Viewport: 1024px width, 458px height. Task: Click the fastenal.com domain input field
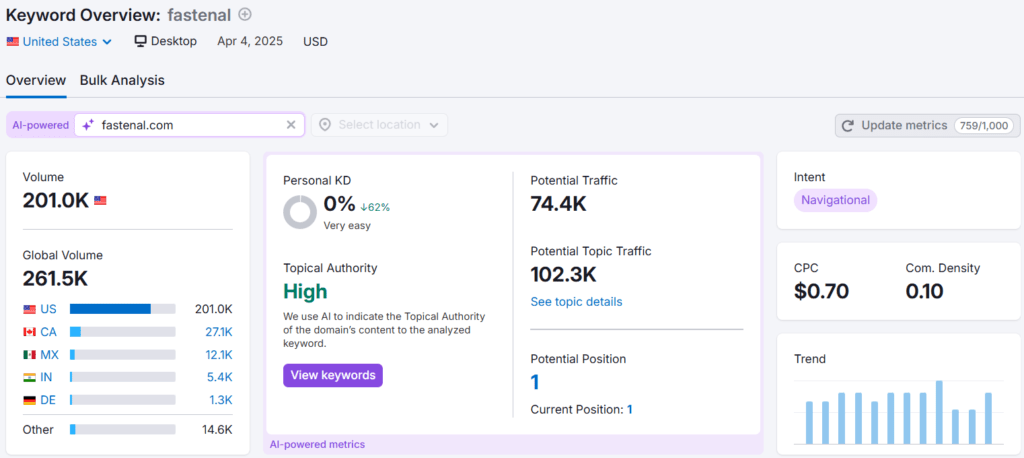189,125
